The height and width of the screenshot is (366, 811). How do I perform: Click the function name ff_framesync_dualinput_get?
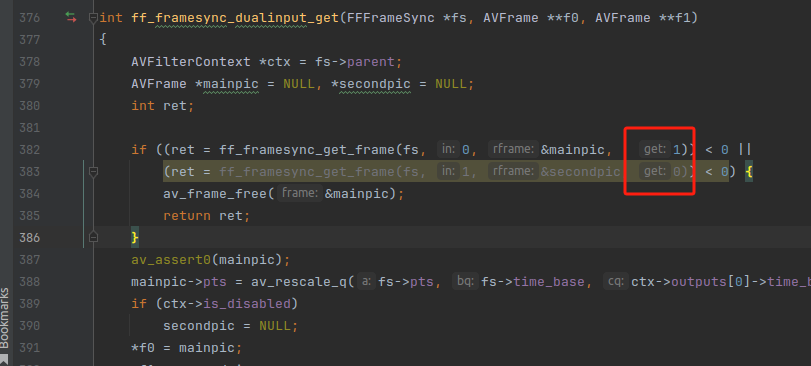click(x=235, y=19)
